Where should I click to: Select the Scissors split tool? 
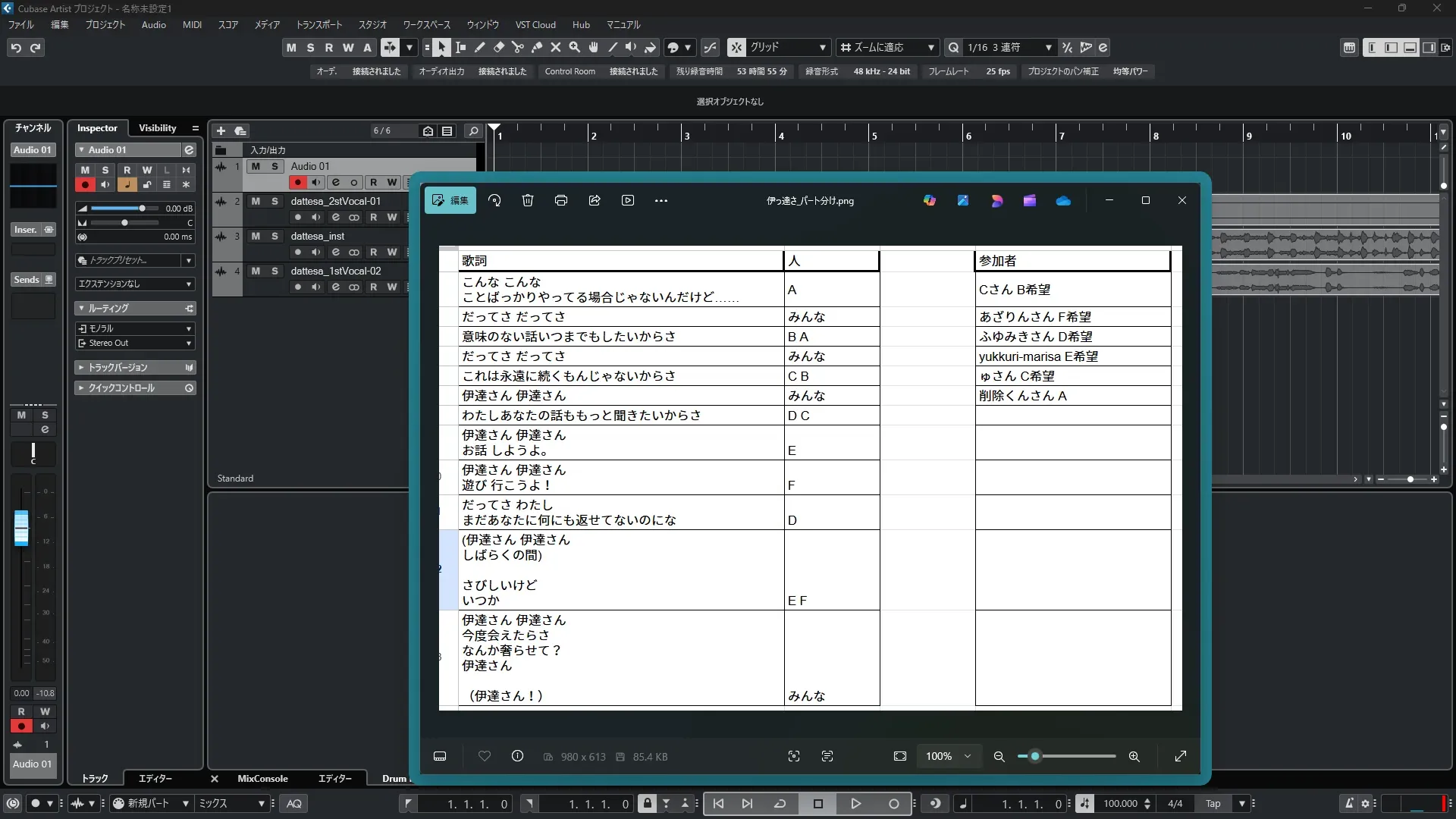click(x=518, y=48)
